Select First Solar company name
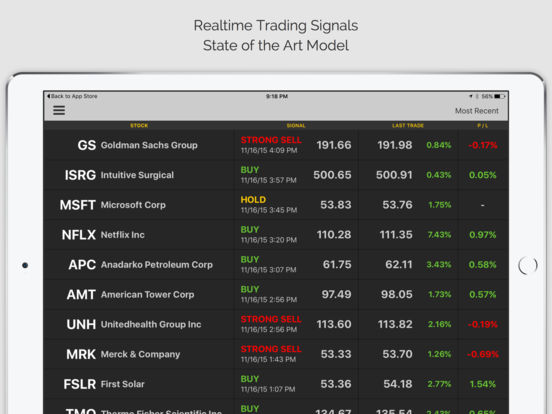Image resolution: width=552 pixels, height=414 pixels. 123,384
